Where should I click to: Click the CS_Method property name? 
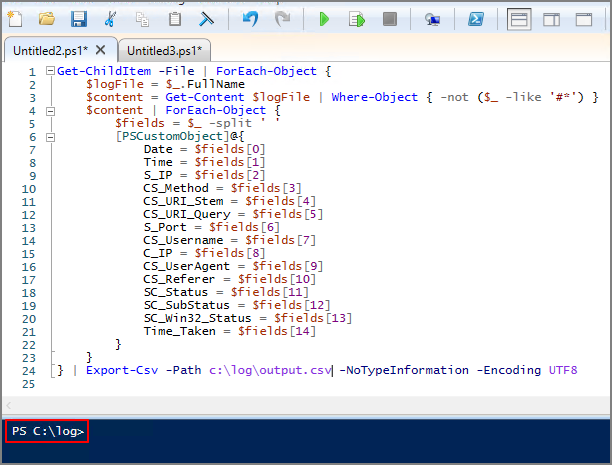pos(176,188)
